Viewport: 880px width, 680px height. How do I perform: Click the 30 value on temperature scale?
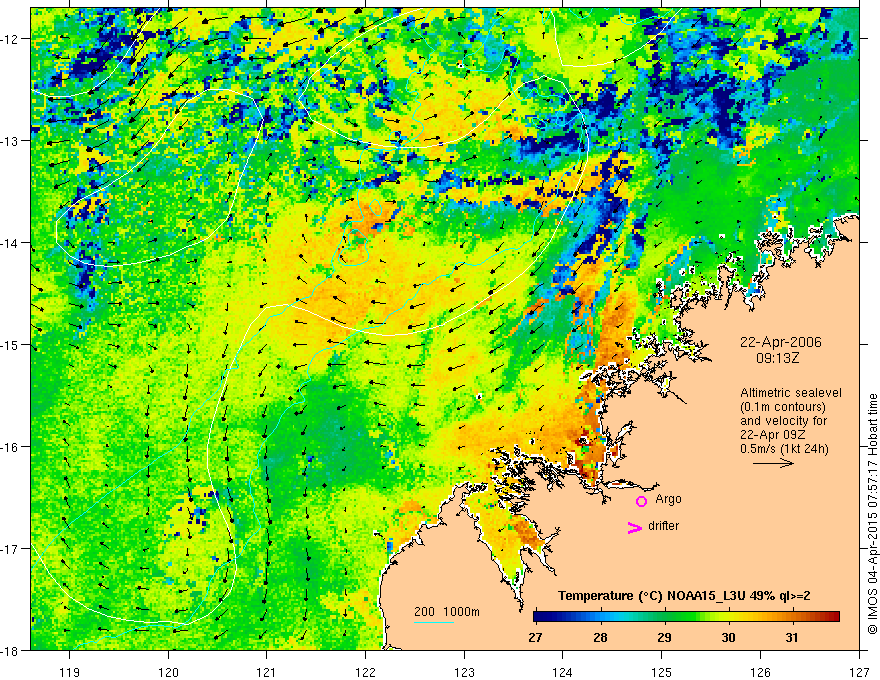tap(728, 637)
